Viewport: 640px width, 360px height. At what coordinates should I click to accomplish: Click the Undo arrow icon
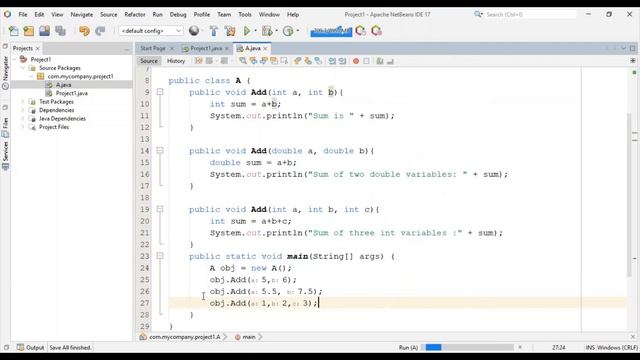click(x=84, y=31)
